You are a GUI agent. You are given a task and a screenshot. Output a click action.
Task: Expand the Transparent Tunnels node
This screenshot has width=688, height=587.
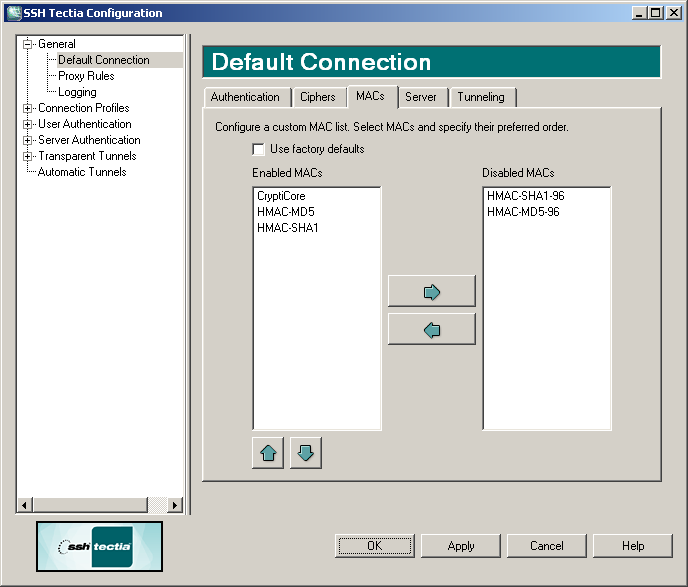pos(28,156)
